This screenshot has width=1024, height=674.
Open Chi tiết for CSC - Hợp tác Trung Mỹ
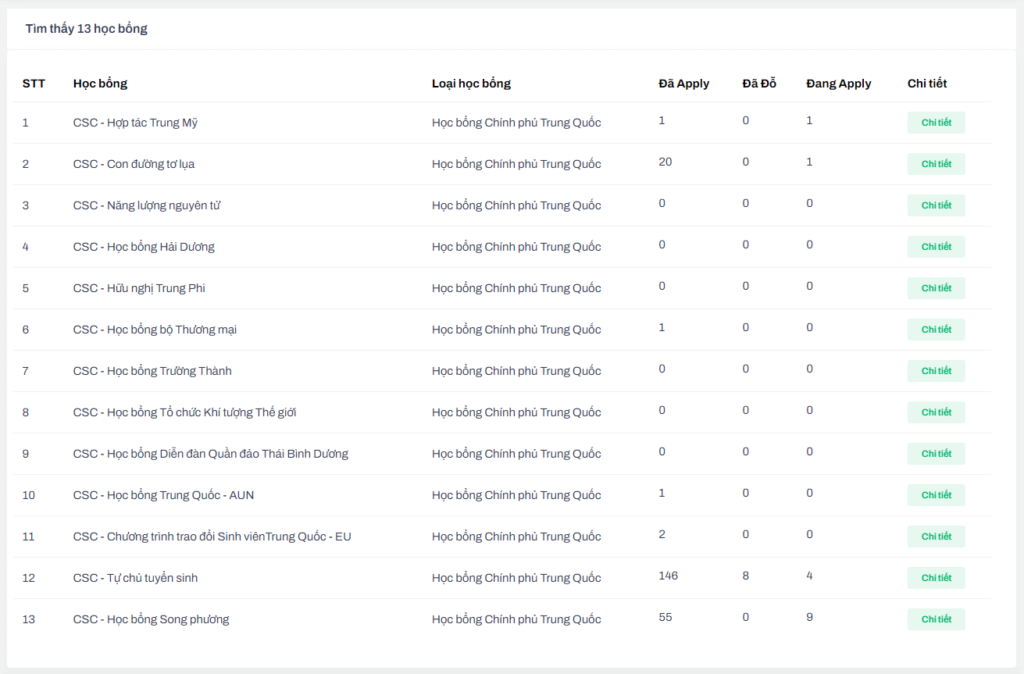(936, 123)
